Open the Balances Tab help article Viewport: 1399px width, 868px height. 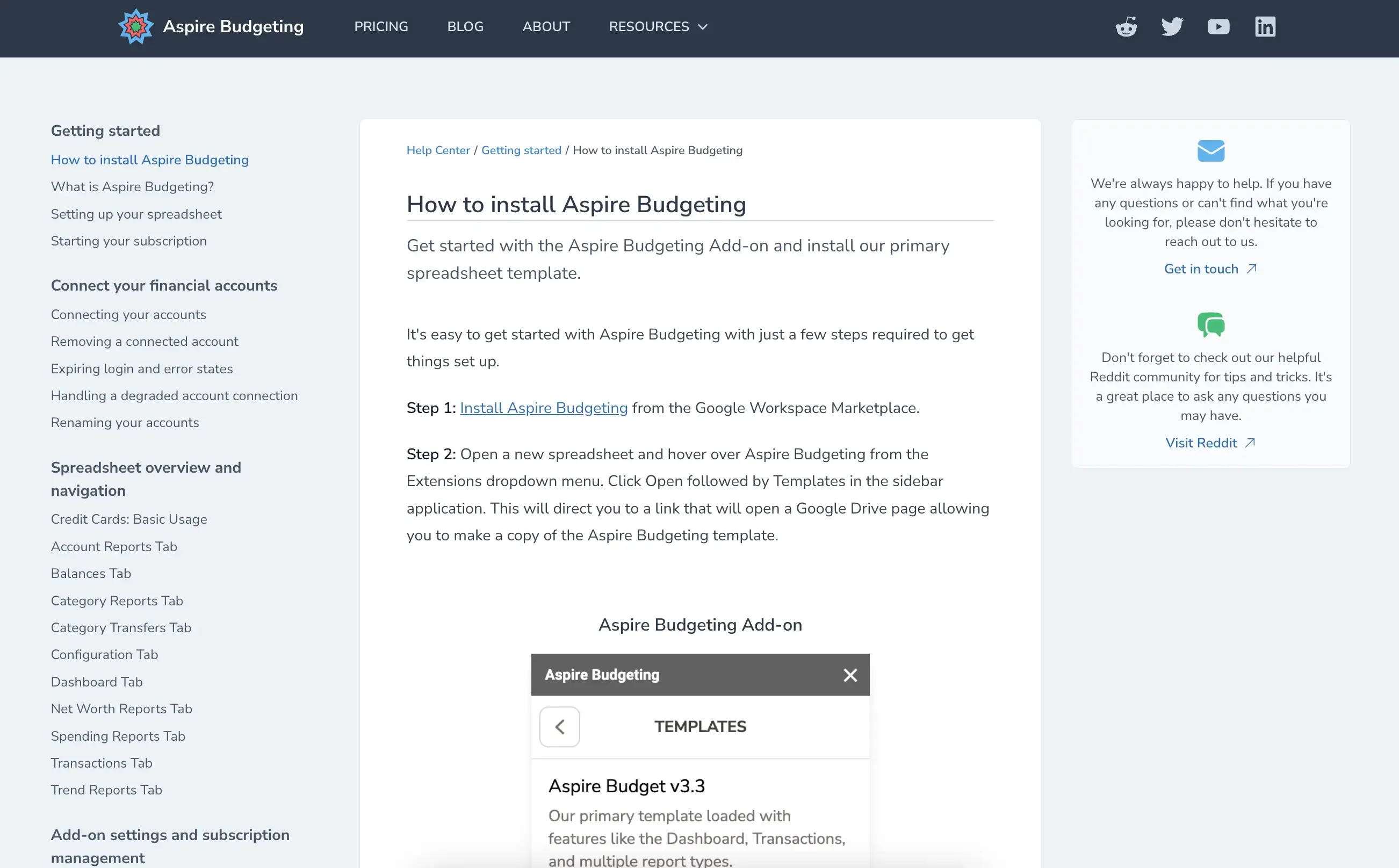91,573
